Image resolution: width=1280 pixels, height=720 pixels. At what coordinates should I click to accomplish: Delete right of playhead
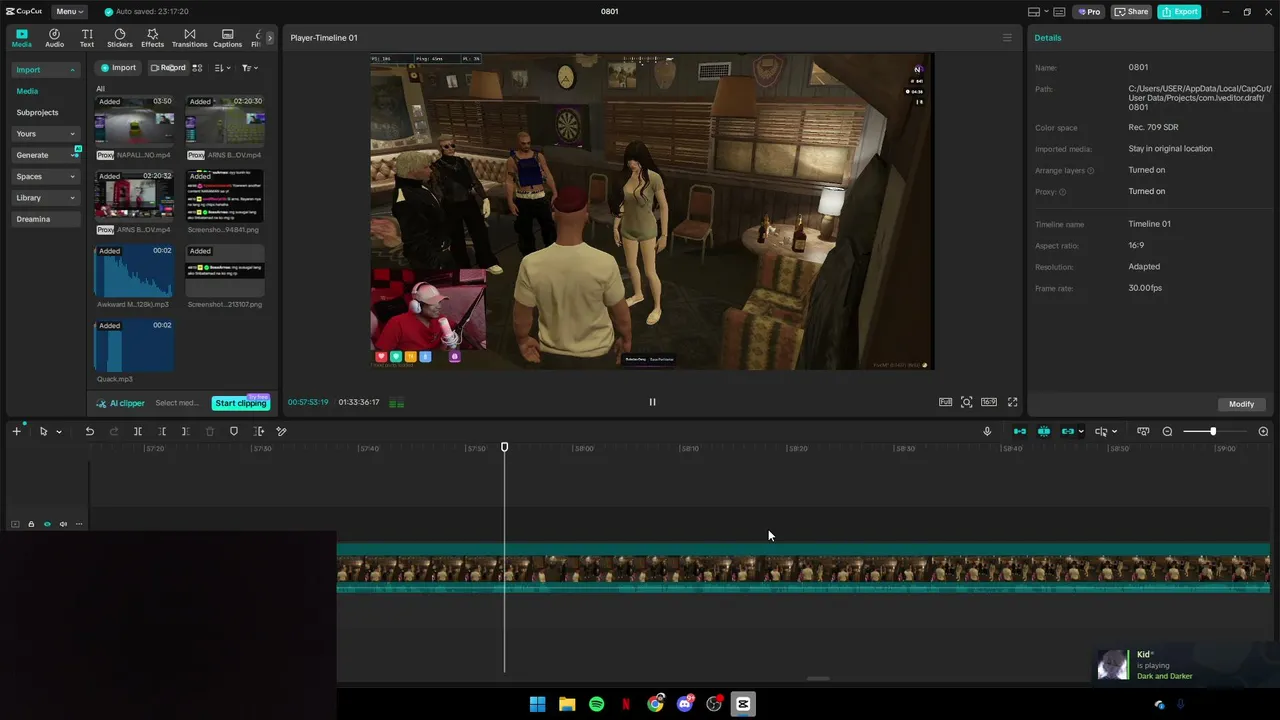(x=185, y=431)
